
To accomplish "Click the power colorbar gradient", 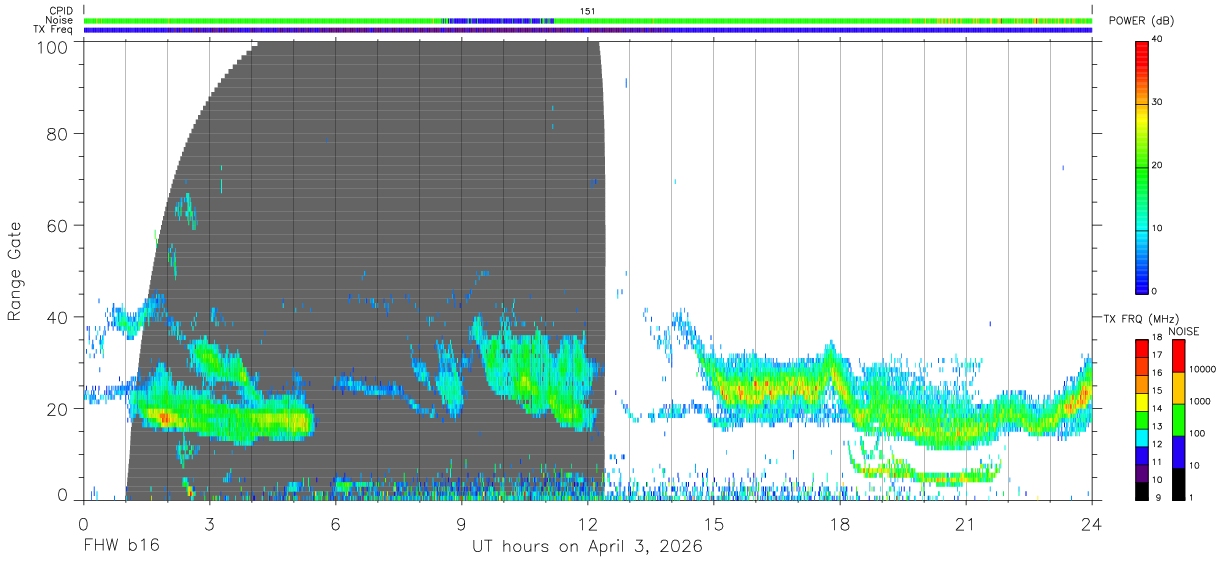I will [x=1142, y=167].
